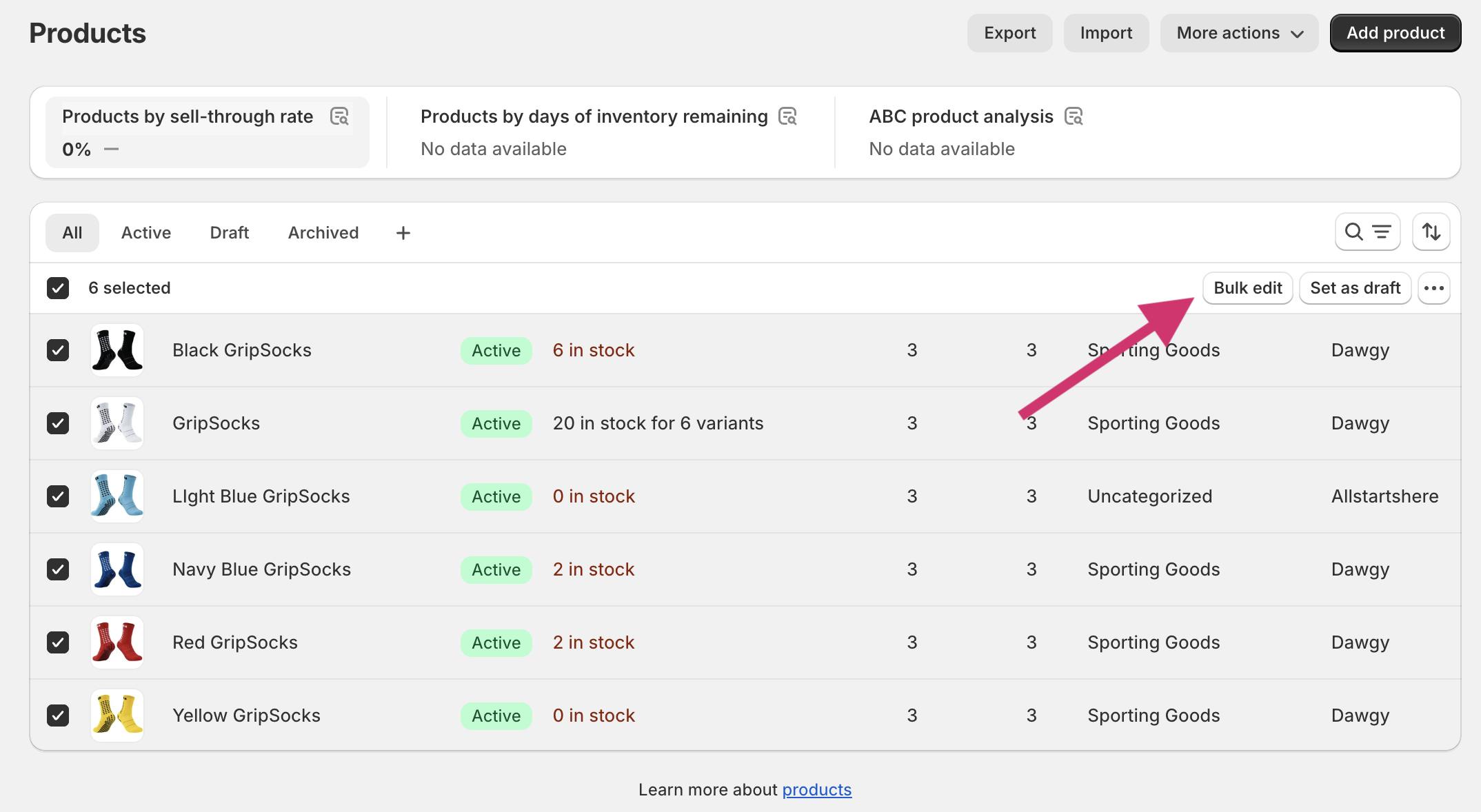This screenshot has height=812, width=1481.
Task: Follow the products help link
Action: point(817,790)
